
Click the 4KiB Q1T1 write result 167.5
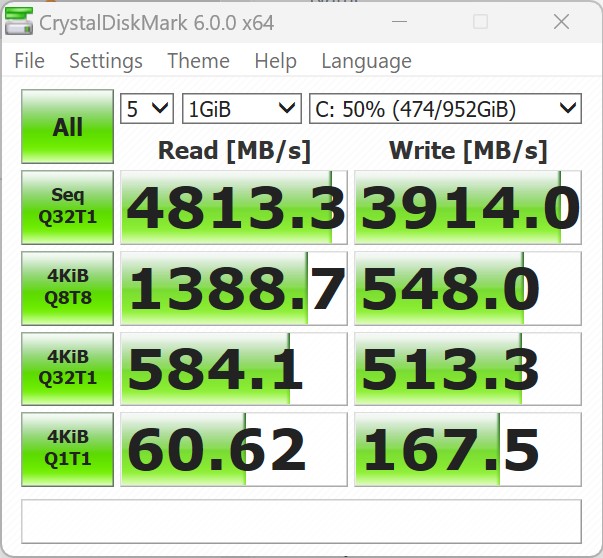click(x=468, y=450)
